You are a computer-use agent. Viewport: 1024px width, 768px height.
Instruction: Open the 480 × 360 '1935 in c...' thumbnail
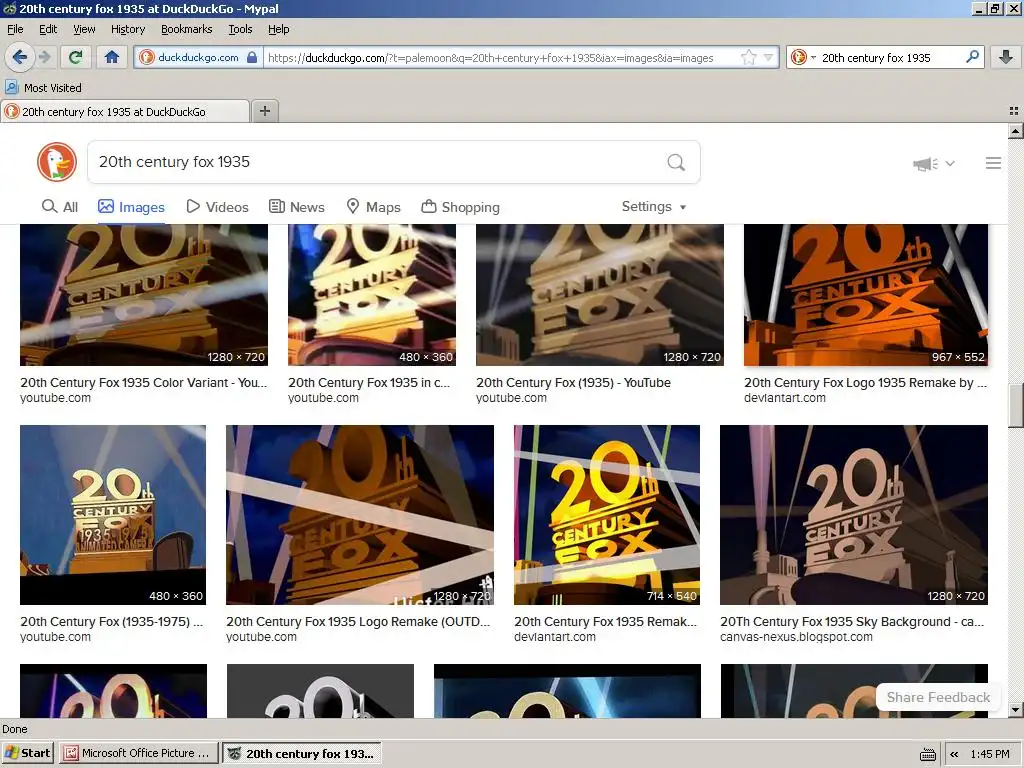[372, 295]
